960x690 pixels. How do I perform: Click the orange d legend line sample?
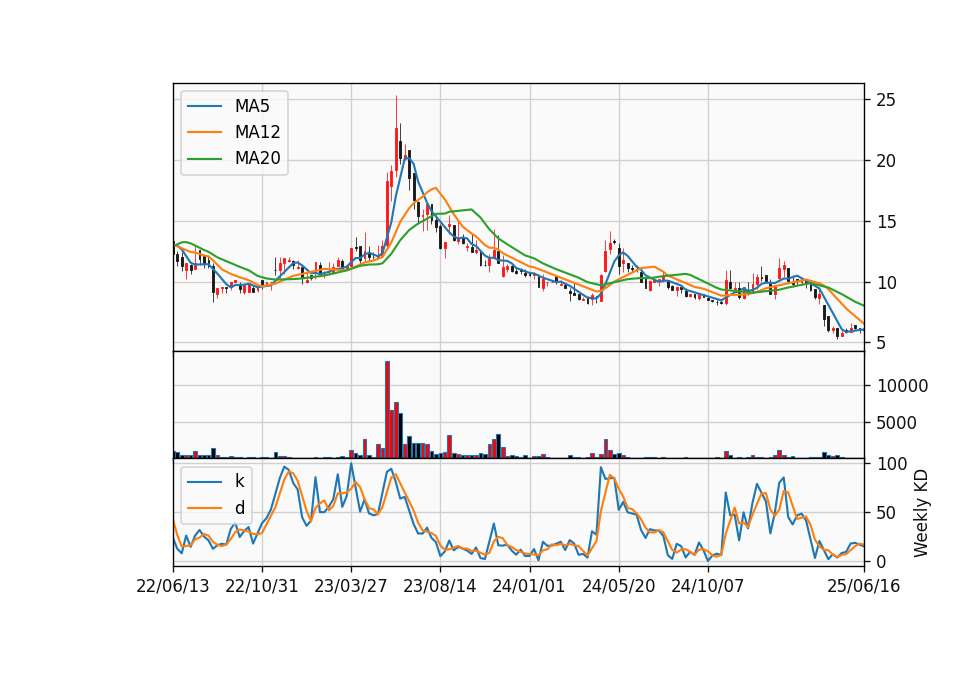point(204,508)
